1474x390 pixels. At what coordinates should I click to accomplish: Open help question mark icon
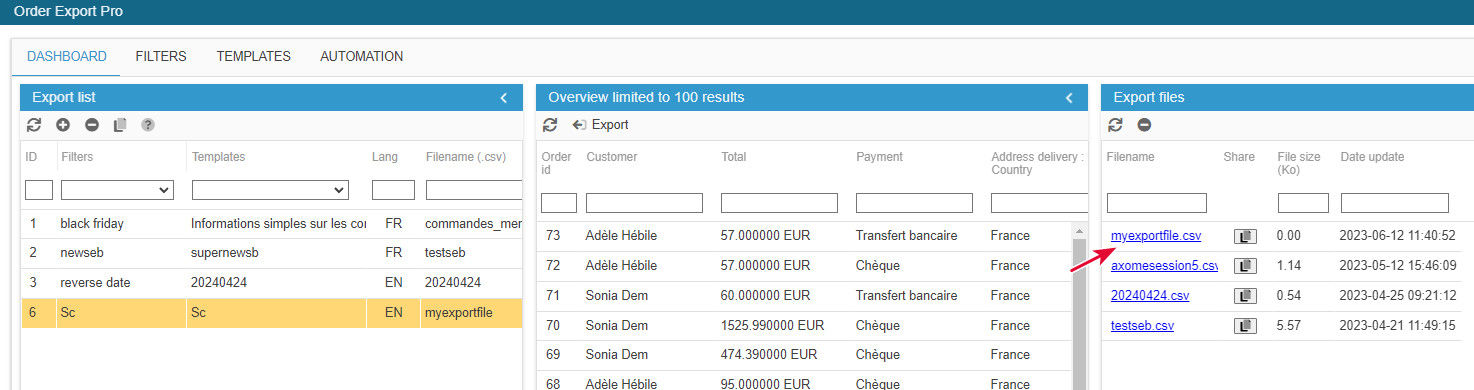point(148,125)
